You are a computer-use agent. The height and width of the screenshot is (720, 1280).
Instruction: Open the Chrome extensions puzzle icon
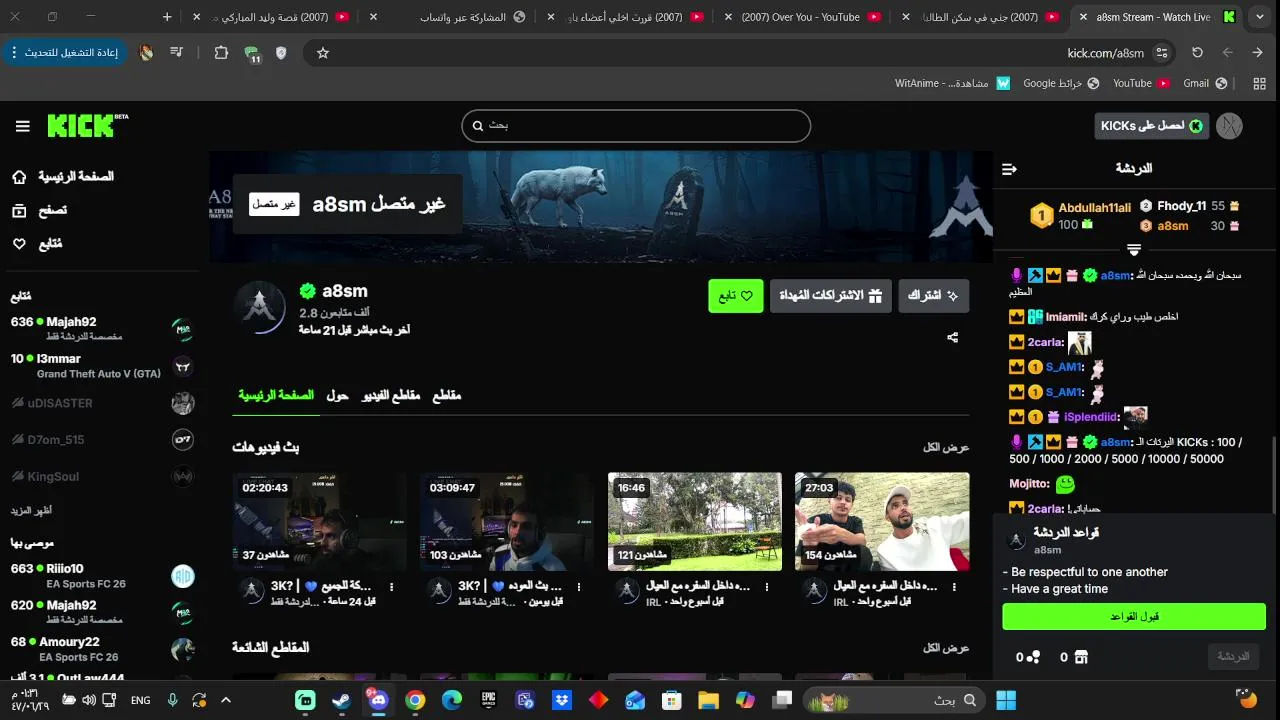[222, 53]
